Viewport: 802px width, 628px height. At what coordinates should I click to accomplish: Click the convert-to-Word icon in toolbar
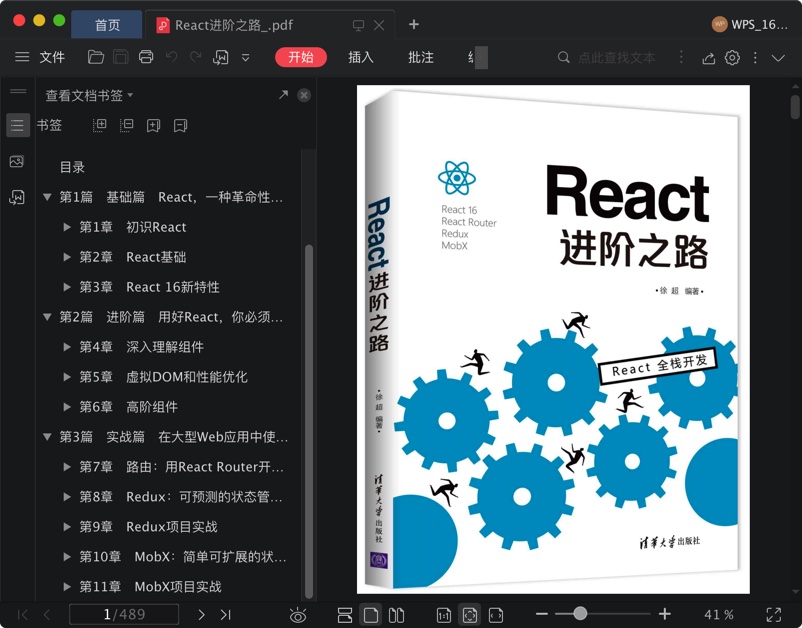(x=220, y=57)
